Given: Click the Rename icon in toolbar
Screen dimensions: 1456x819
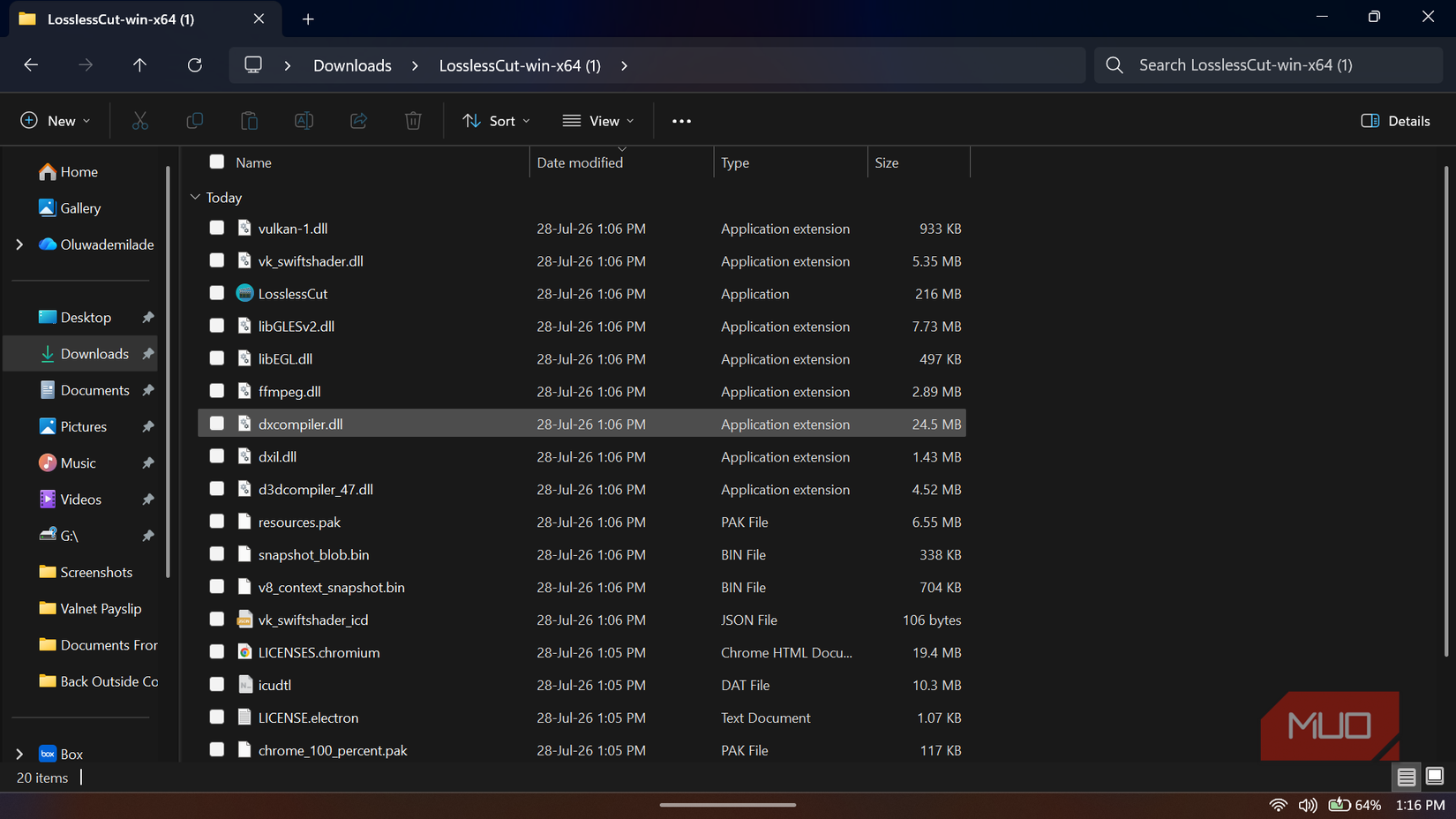Looking at the screenshot, I should coord(304,121).
